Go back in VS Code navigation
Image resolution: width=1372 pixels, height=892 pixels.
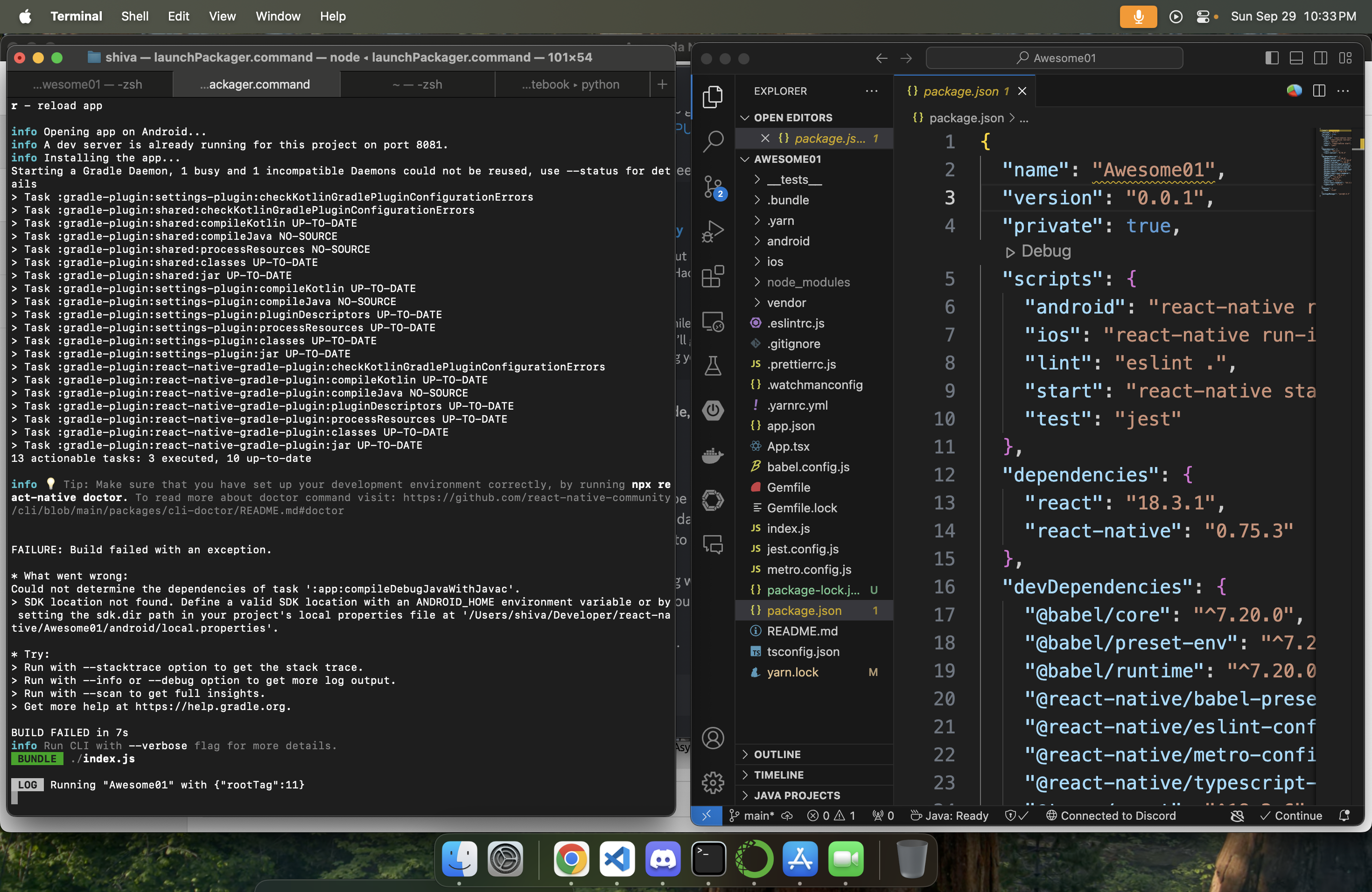[x=881, y=58]
